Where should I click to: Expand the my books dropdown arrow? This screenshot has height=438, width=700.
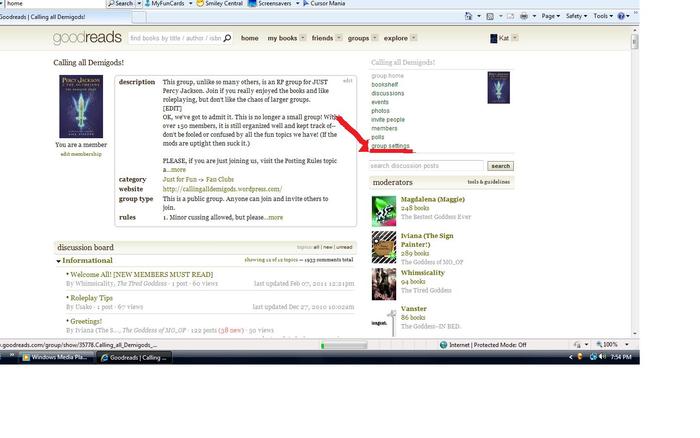[x=303, y=38]
